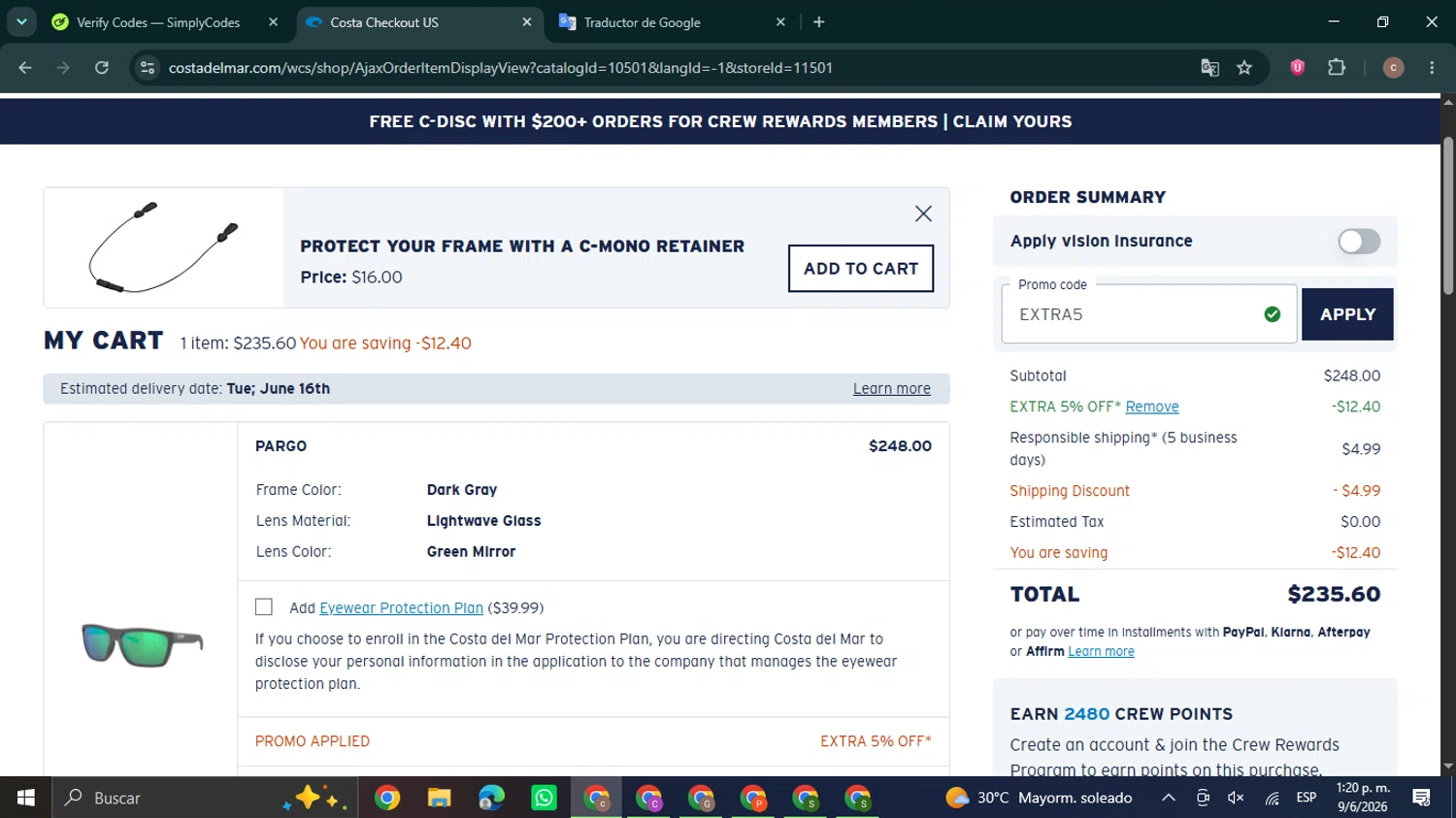Open the Wi-Fi network settings icon
This screenshot has height=818, width=1456.
tap(1272, 798)
